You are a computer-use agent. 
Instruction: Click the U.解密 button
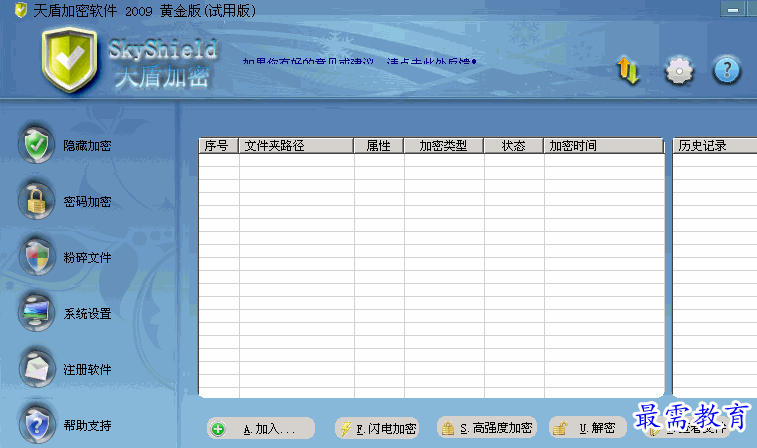tap(588, 428)
